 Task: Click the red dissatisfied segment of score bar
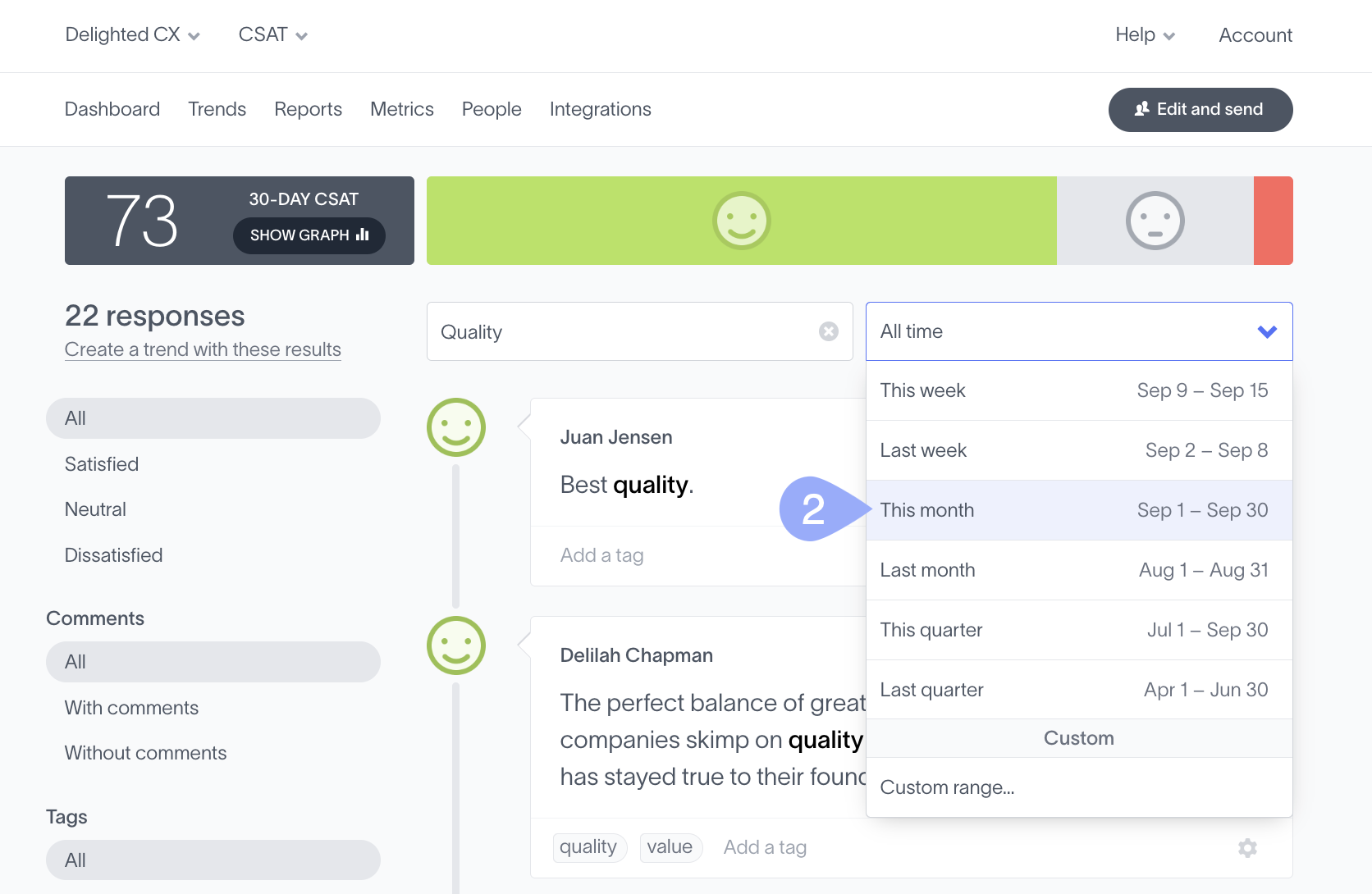1273,221
